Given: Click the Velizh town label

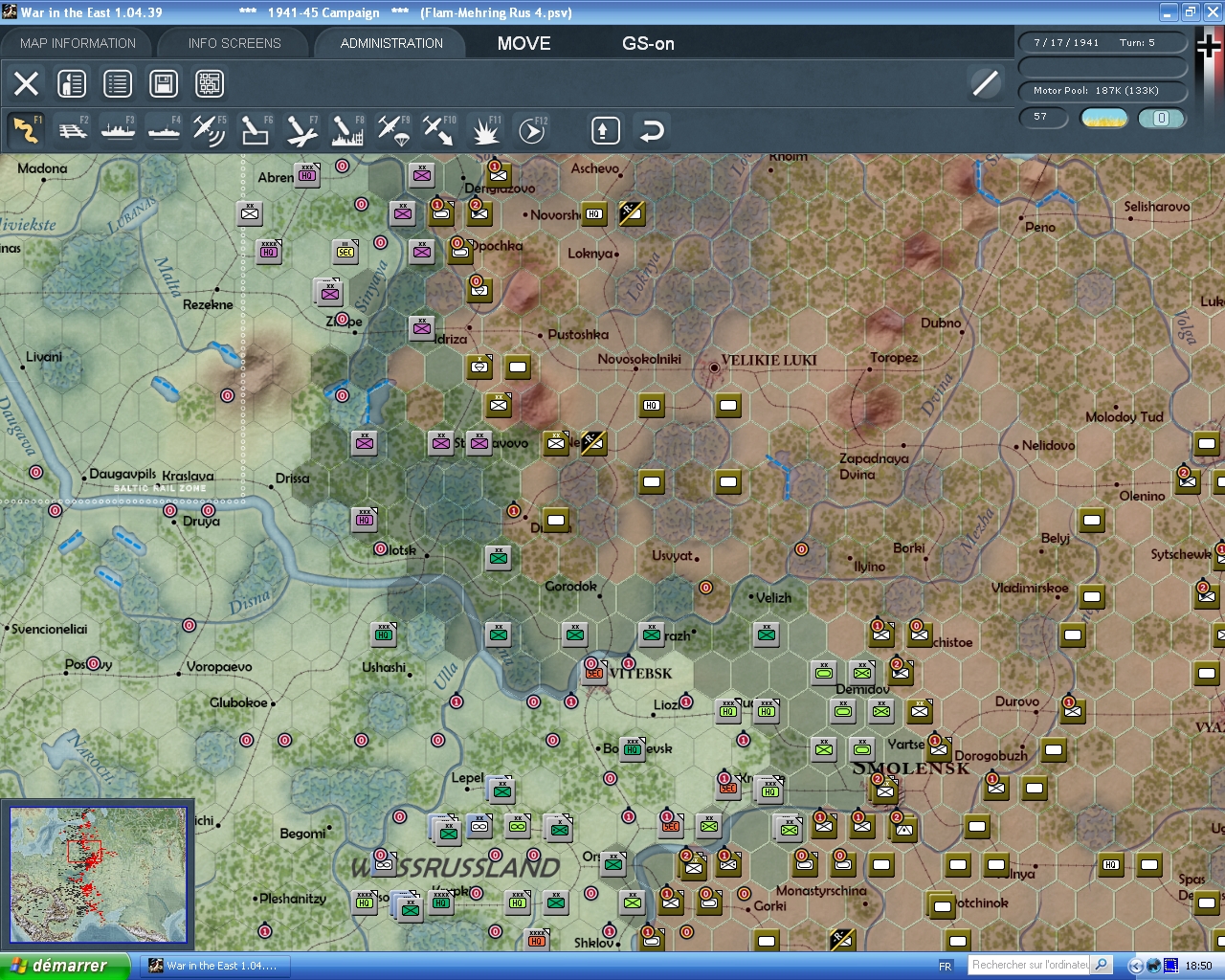Looking at the screenshot, I should [773, 598].
